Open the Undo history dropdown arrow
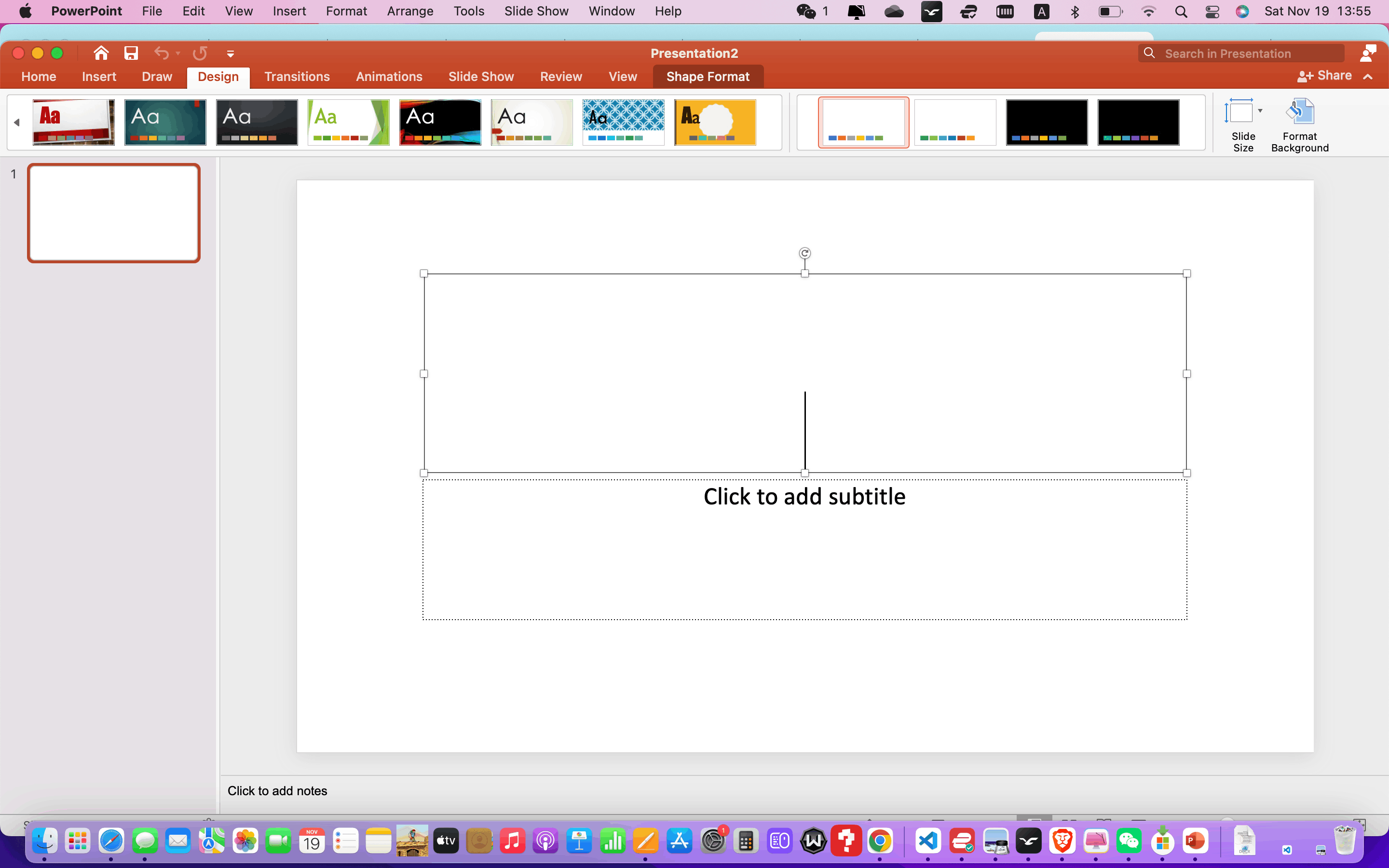The width and height of the screenshot is (1389, 868). [178, 54]
